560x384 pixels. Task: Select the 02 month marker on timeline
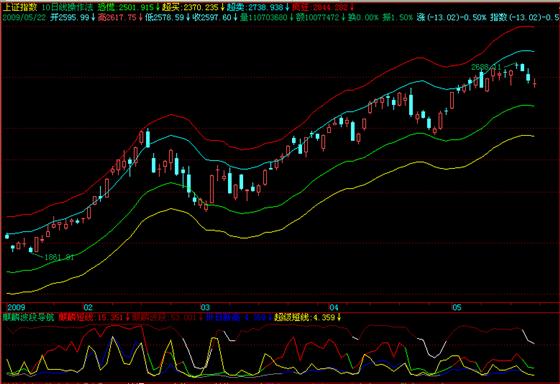tap(88, 308)
